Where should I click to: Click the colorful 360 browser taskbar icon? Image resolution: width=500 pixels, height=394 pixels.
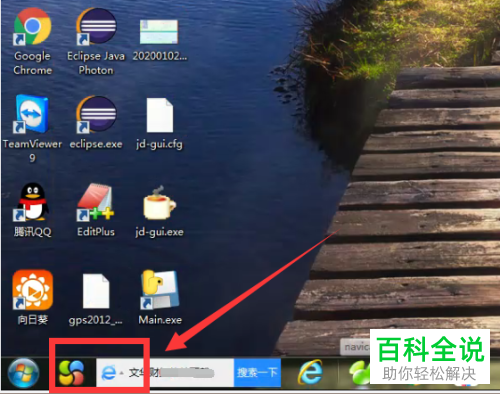click(x=71, y=373)
